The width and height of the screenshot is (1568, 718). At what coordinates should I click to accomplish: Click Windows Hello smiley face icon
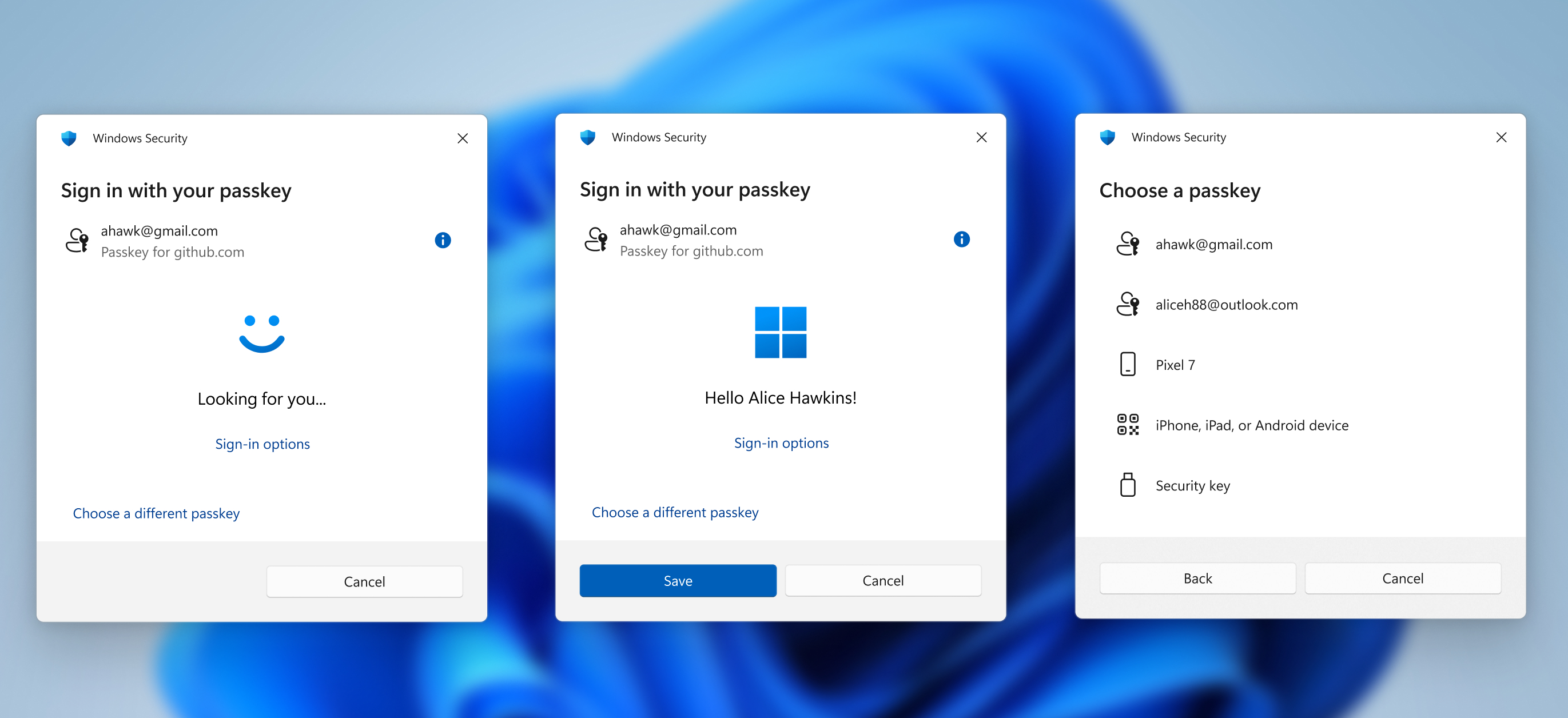(x=262, y=333)
